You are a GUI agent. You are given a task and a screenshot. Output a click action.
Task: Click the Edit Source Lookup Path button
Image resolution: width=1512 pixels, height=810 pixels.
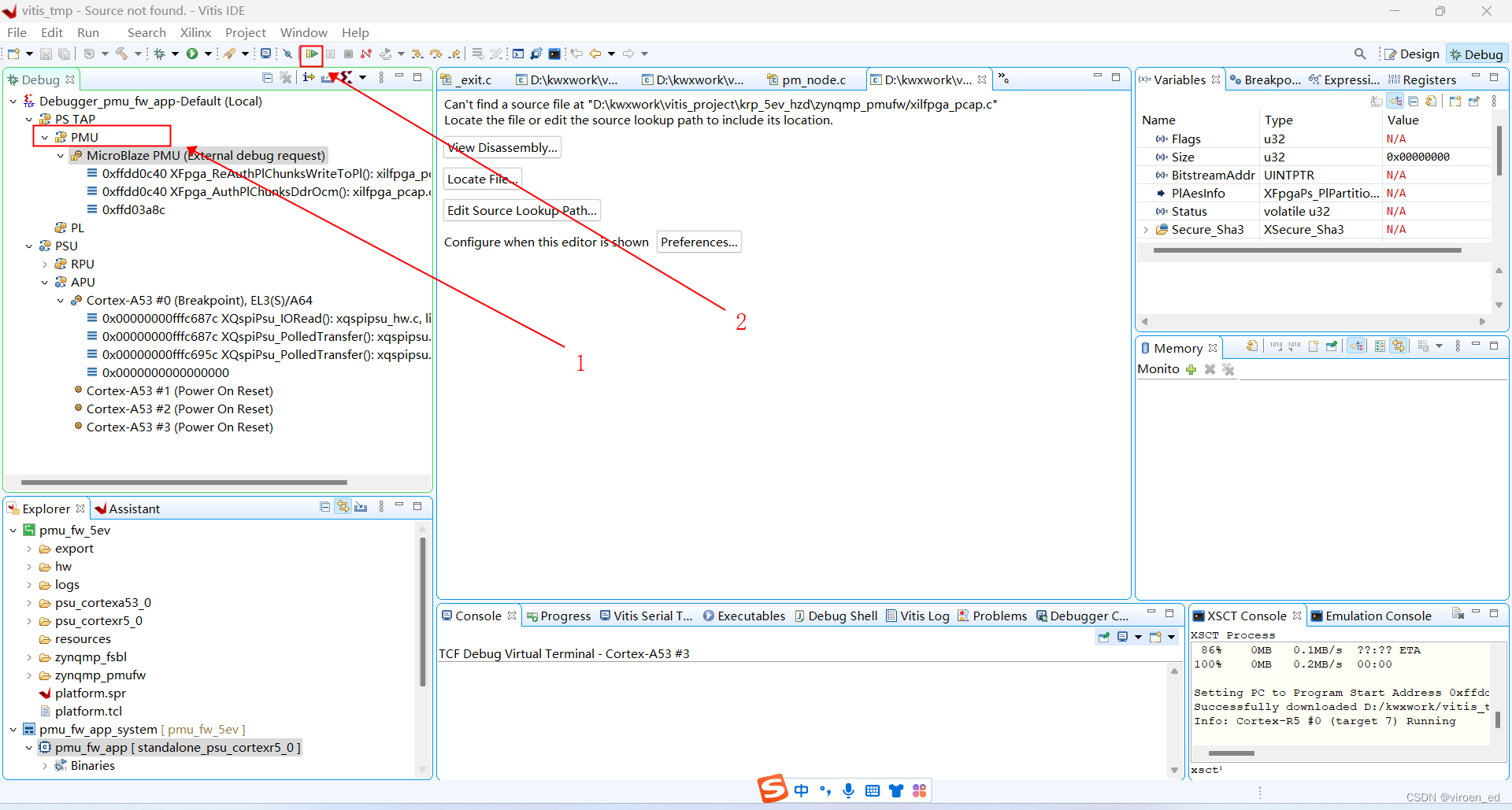coord(521,210)
